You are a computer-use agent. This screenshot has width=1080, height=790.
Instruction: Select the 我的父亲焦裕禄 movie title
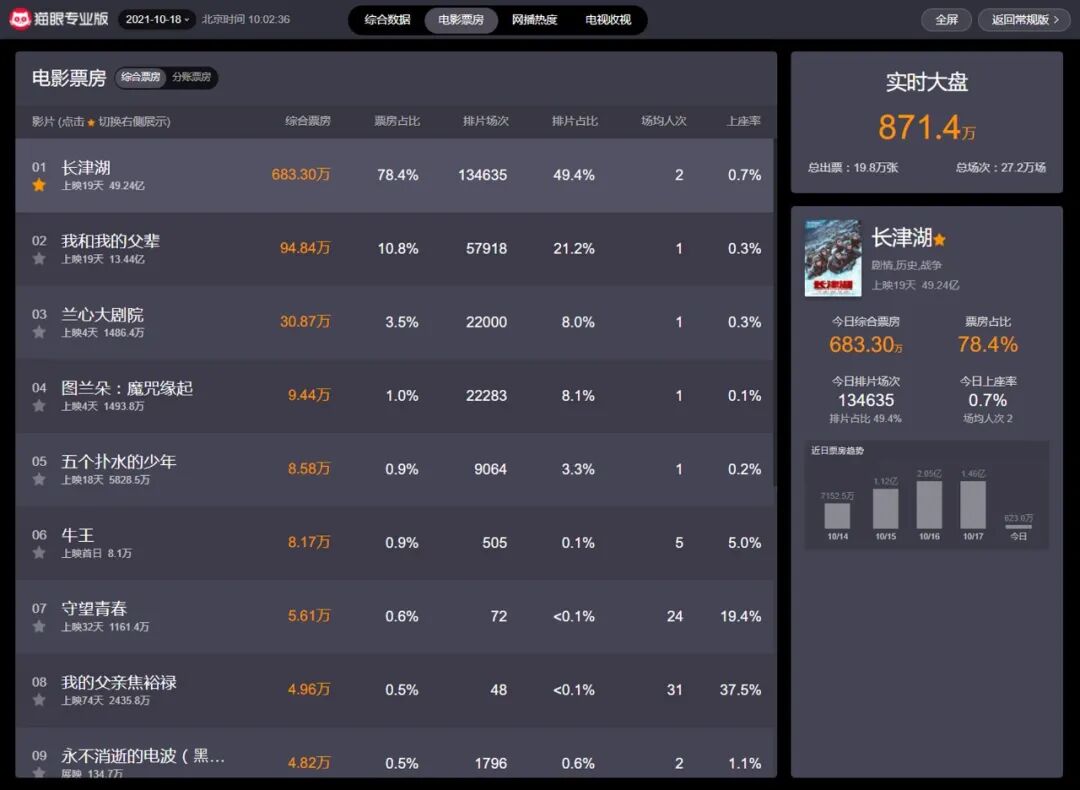(x=118, y=683)
